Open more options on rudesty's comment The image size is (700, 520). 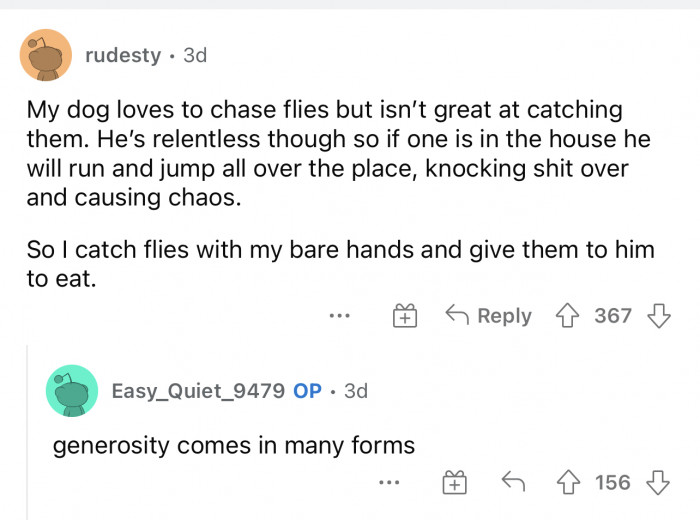click(x=340, y=316)
